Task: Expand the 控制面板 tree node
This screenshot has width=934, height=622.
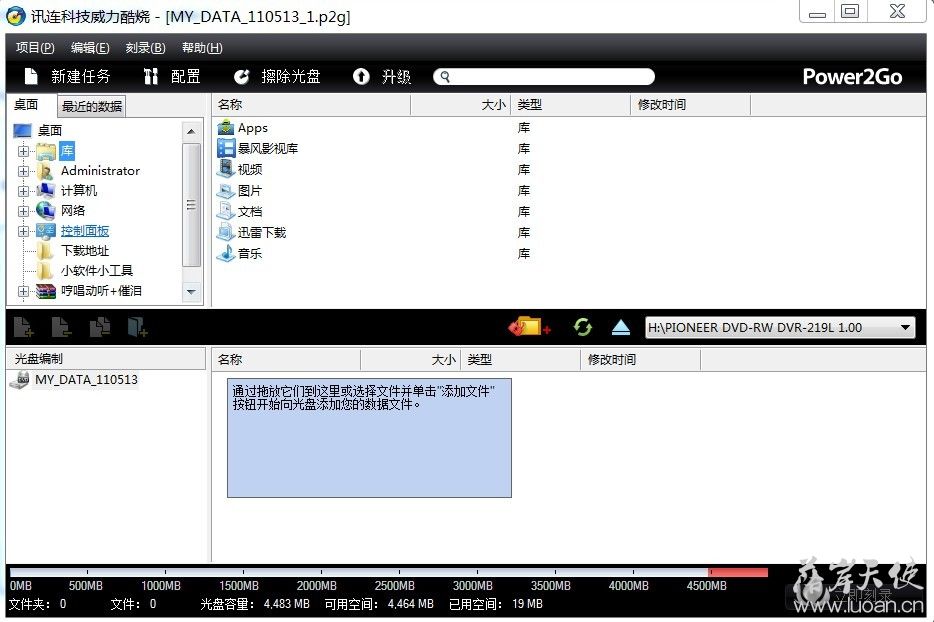Action: [23, 231]
